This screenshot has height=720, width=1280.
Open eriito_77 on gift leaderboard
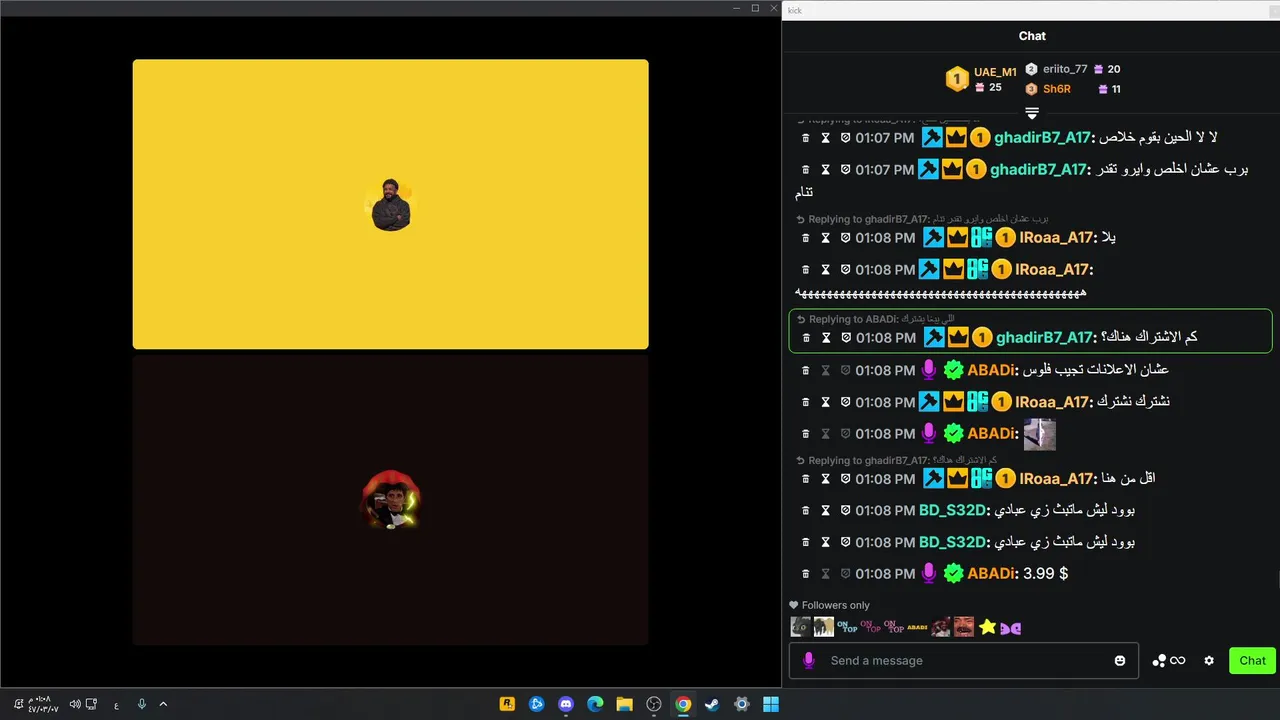[x=1064, y=69]
